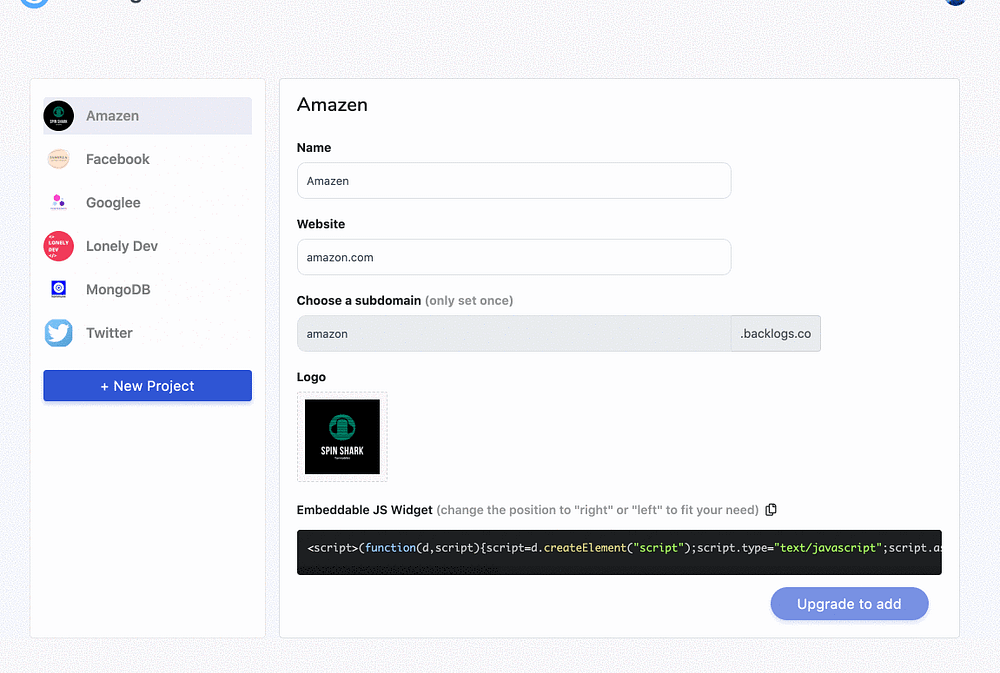Open the Facebook project
This screenshot has height=673, width=1000.
point(147,159)
